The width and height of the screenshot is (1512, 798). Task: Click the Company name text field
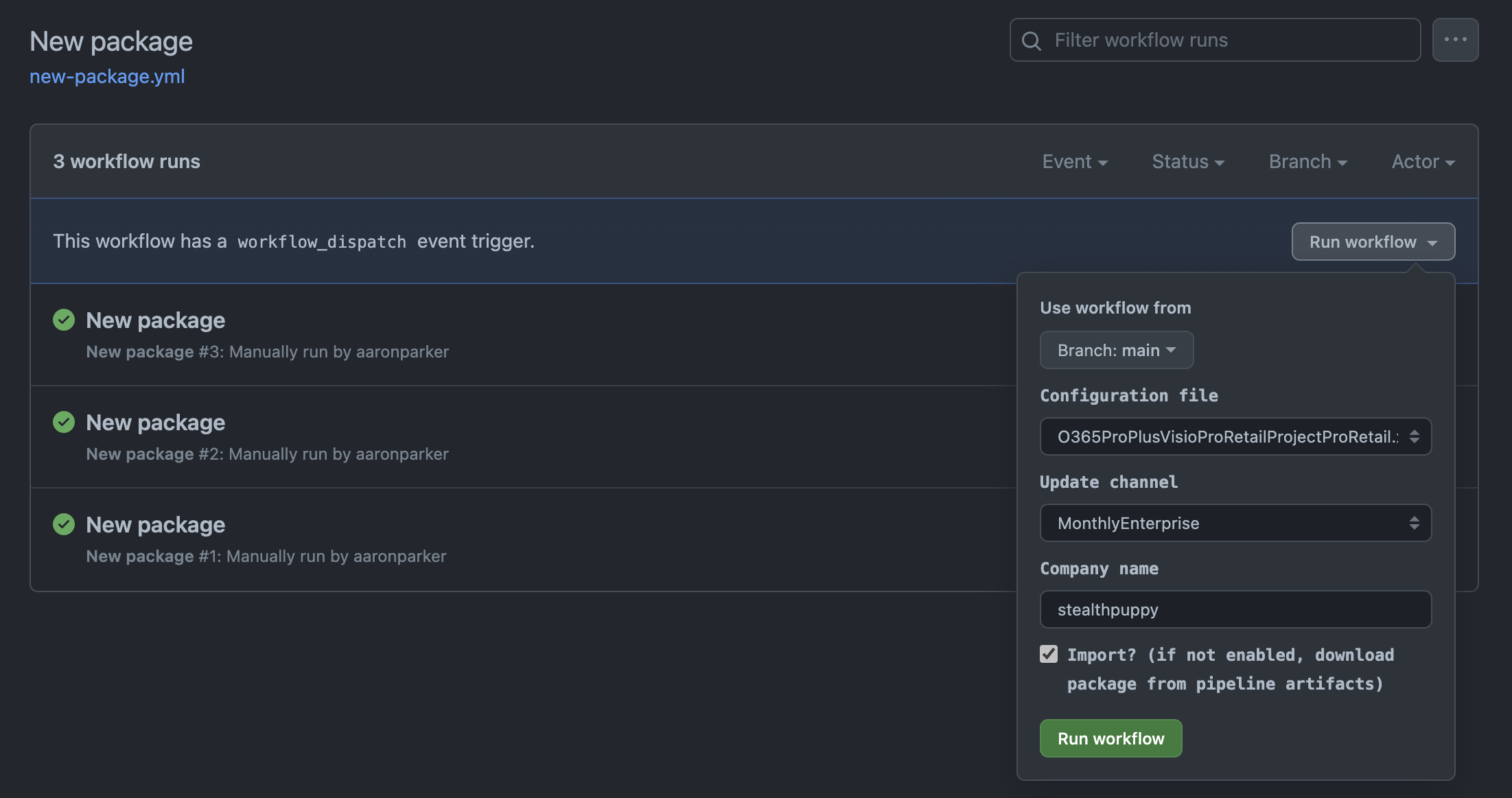1235,610
